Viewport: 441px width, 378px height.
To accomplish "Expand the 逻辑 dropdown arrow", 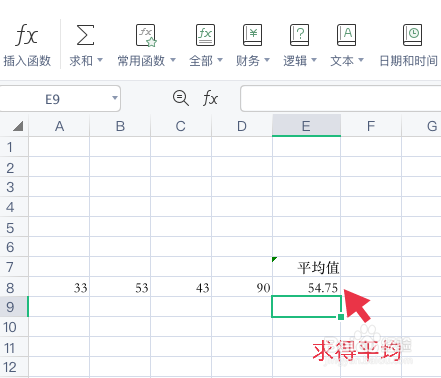I will (x=314, y=61).
